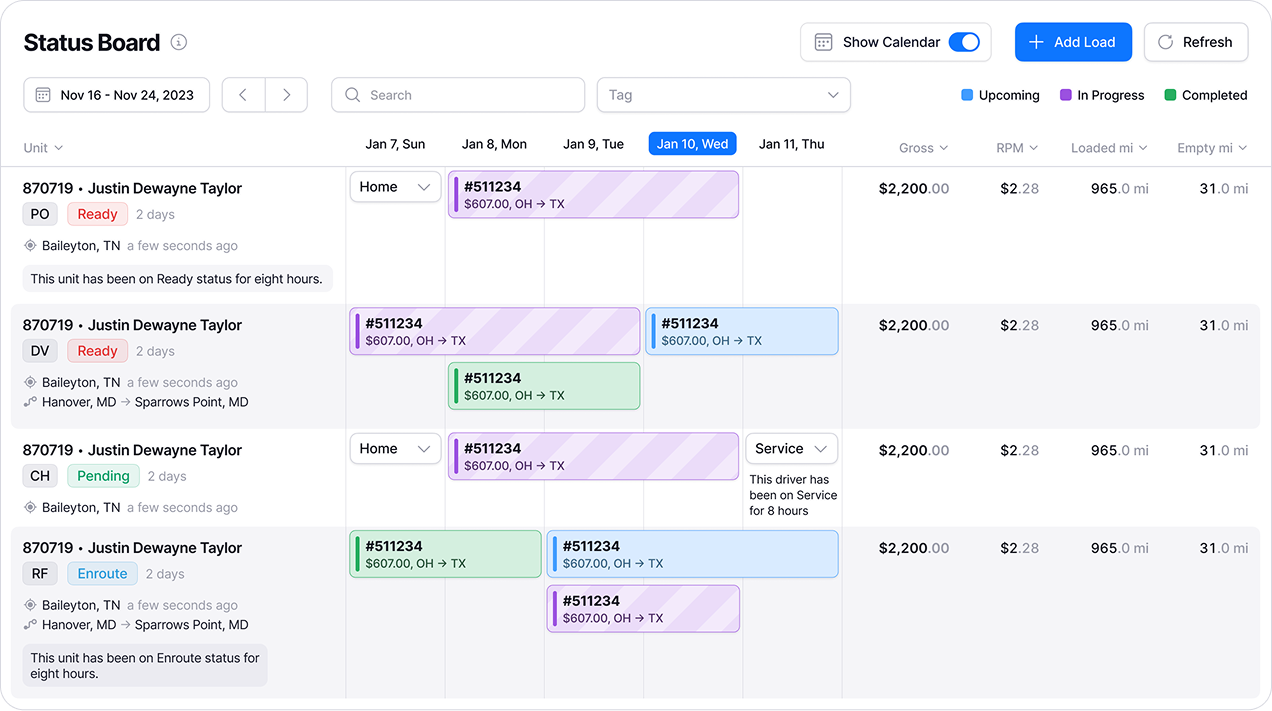Click the green Completed legend swatch
Viewport: 1272px width, 711px height.
[1170, 95]
